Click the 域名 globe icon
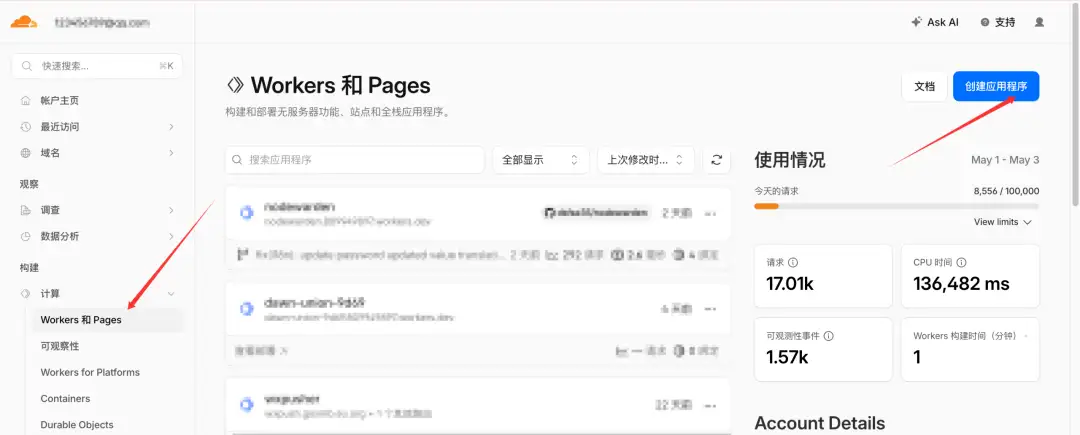This screenshot has height=435, width=1080. point(26,153)
